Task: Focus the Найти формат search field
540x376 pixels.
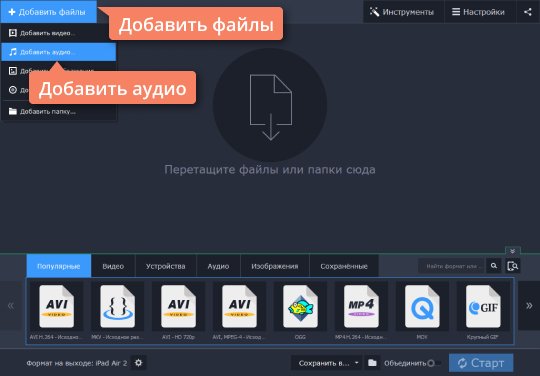Action: (x=452, y=266)
